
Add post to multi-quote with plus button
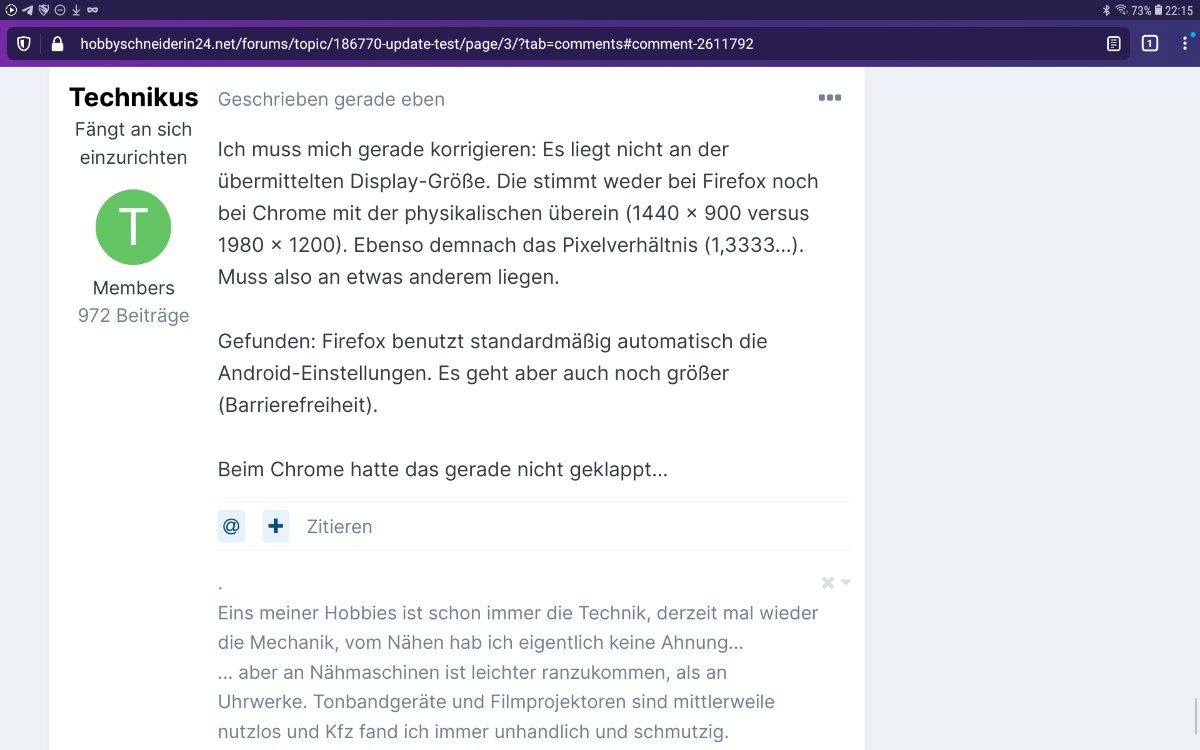(x=276, y=526)
